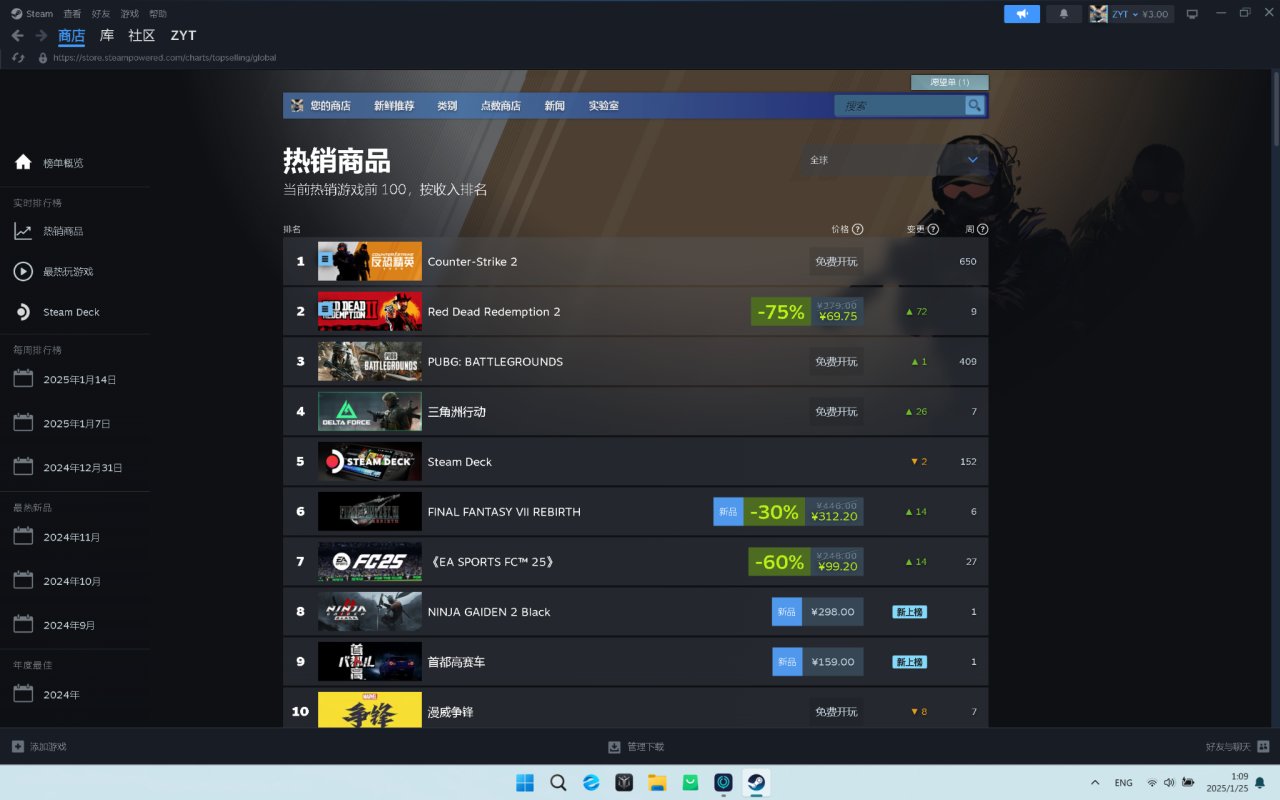Click the play icon beside 最热玩游戏

(23, 271)
